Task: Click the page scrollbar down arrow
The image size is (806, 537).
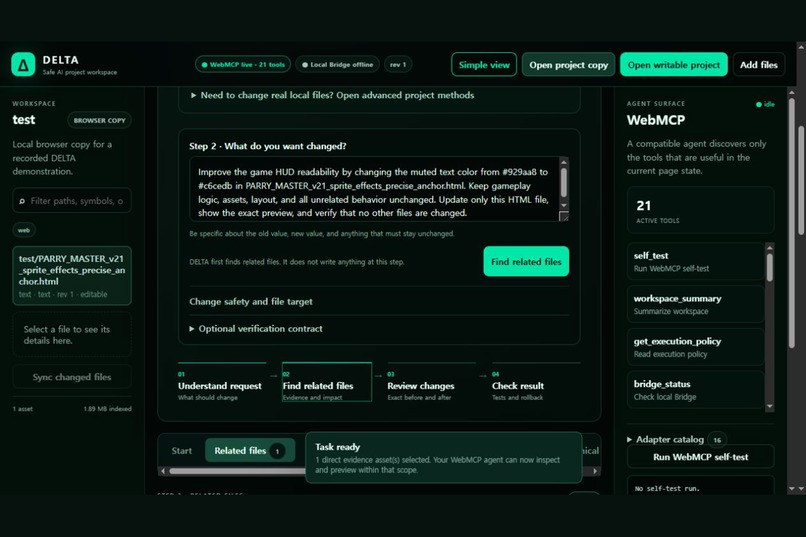Action: coord(801,489)
